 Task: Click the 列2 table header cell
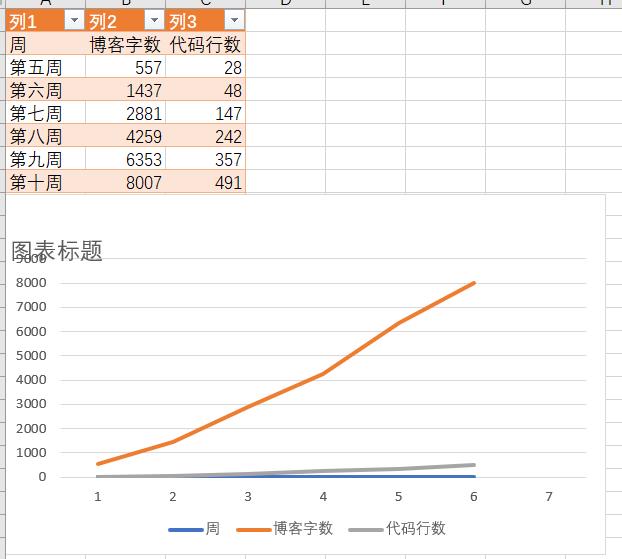click(x=125, y=20)
